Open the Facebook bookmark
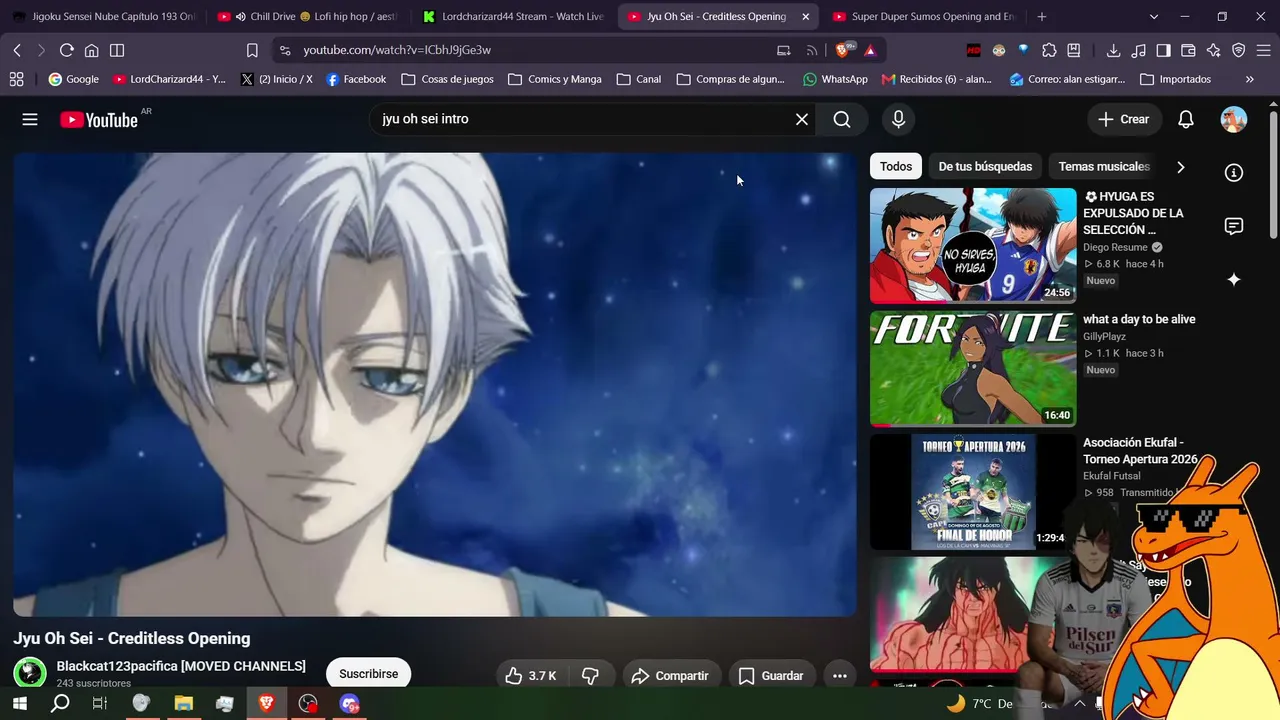Image resolution: width=1280 pixels, height=720 pixels. [356, 79]
